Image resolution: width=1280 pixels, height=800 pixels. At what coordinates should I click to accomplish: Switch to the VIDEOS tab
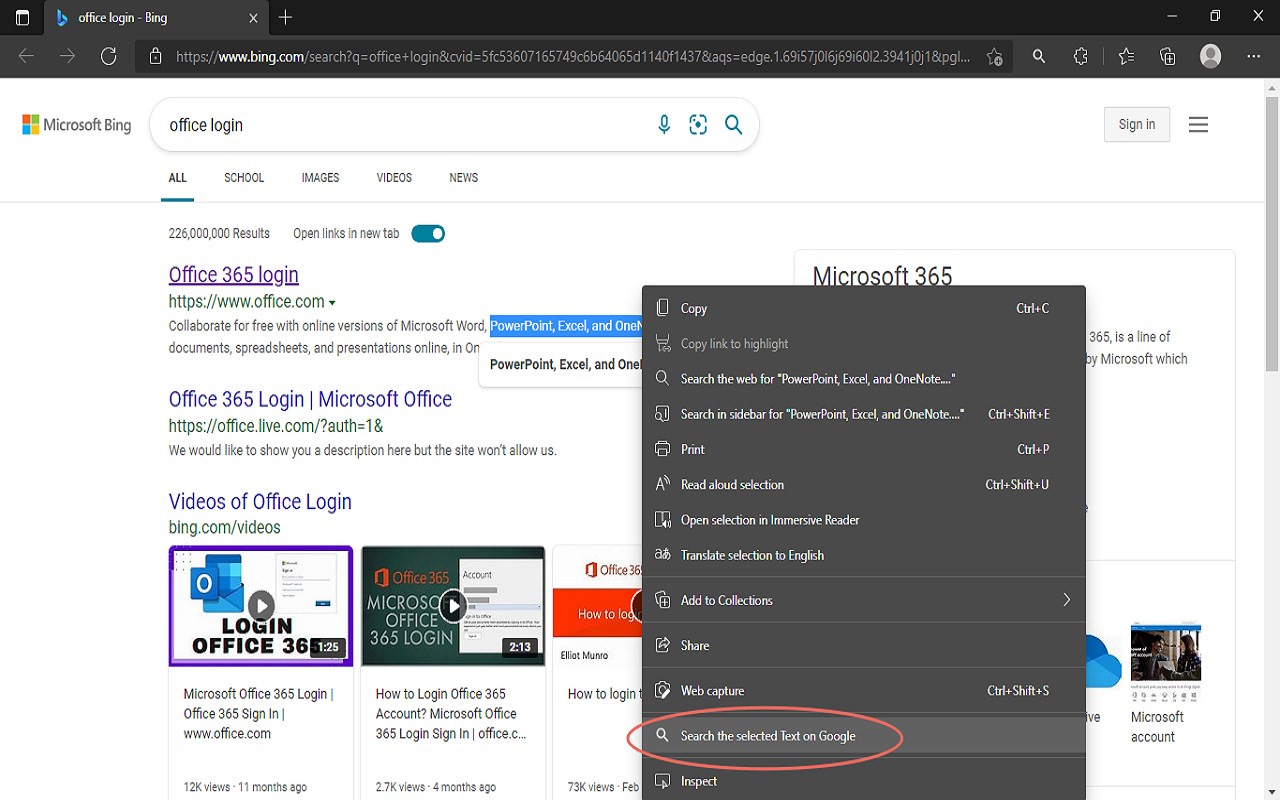click(x=394, y=178)
